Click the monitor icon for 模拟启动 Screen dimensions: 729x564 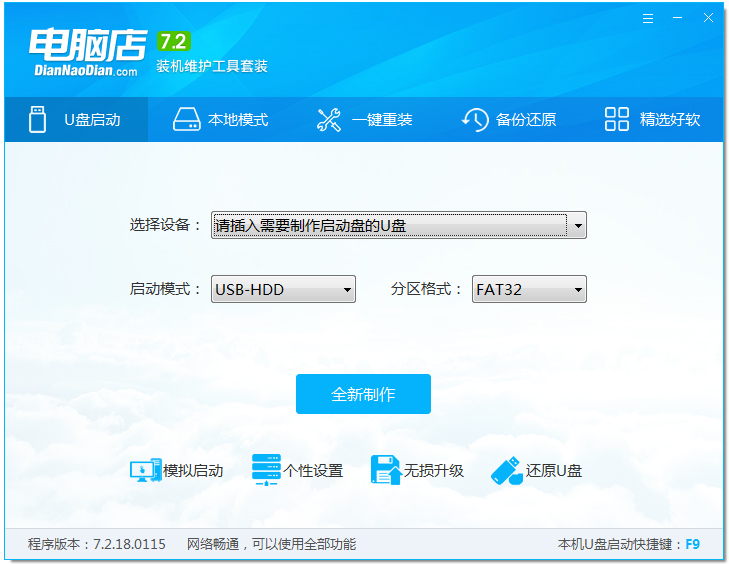pos(146,470)
